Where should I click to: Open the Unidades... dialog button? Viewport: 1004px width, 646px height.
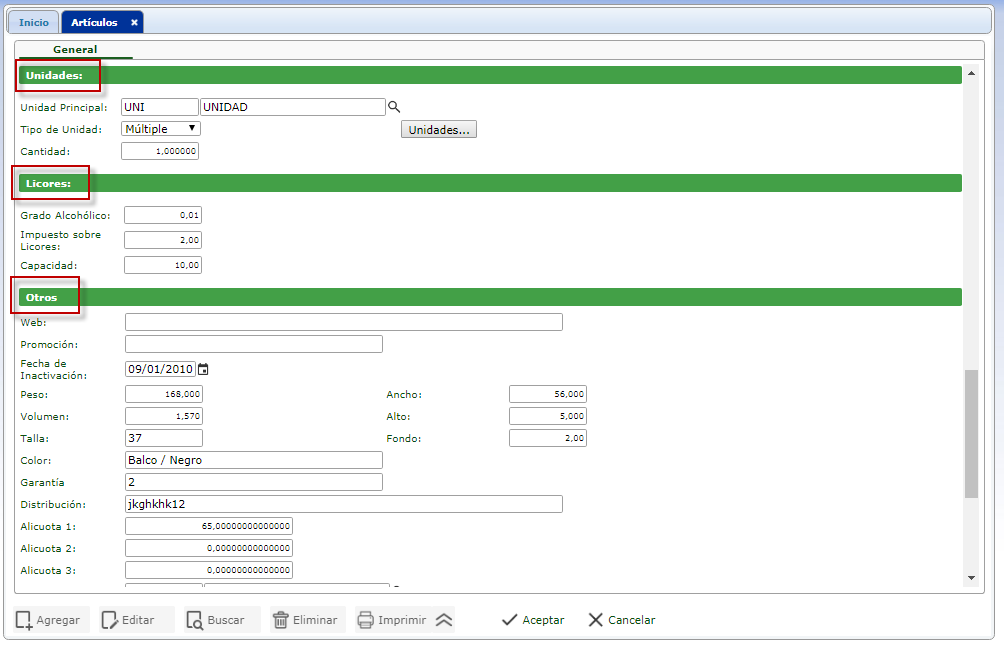439,130
